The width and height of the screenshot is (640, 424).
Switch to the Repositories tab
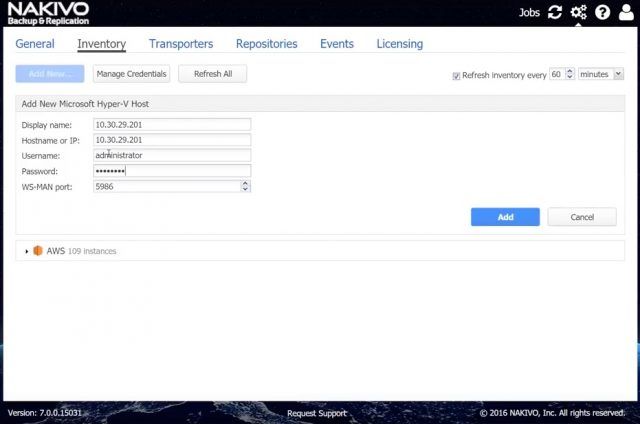click(267, 44)
